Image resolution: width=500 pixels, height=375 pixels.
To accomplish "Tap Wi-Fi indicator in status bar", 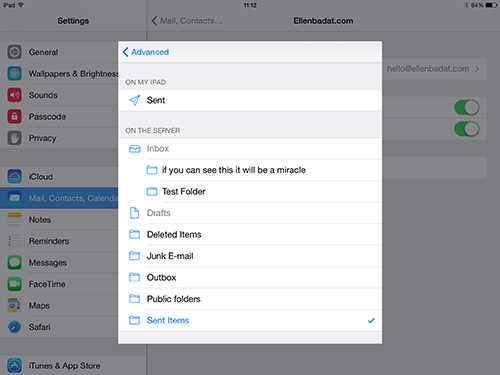I will click(21, 5).
